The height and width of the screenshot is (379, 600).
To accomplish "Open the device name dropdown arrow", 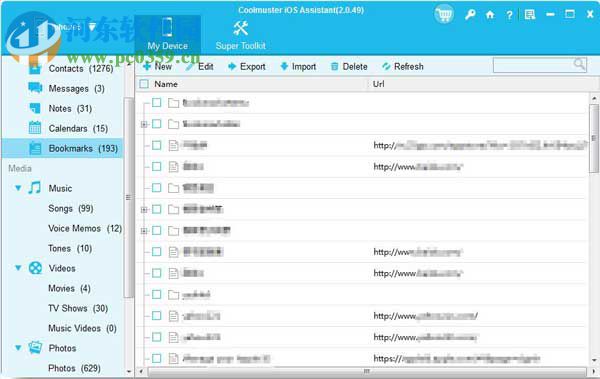I will [x=92, y=27].
